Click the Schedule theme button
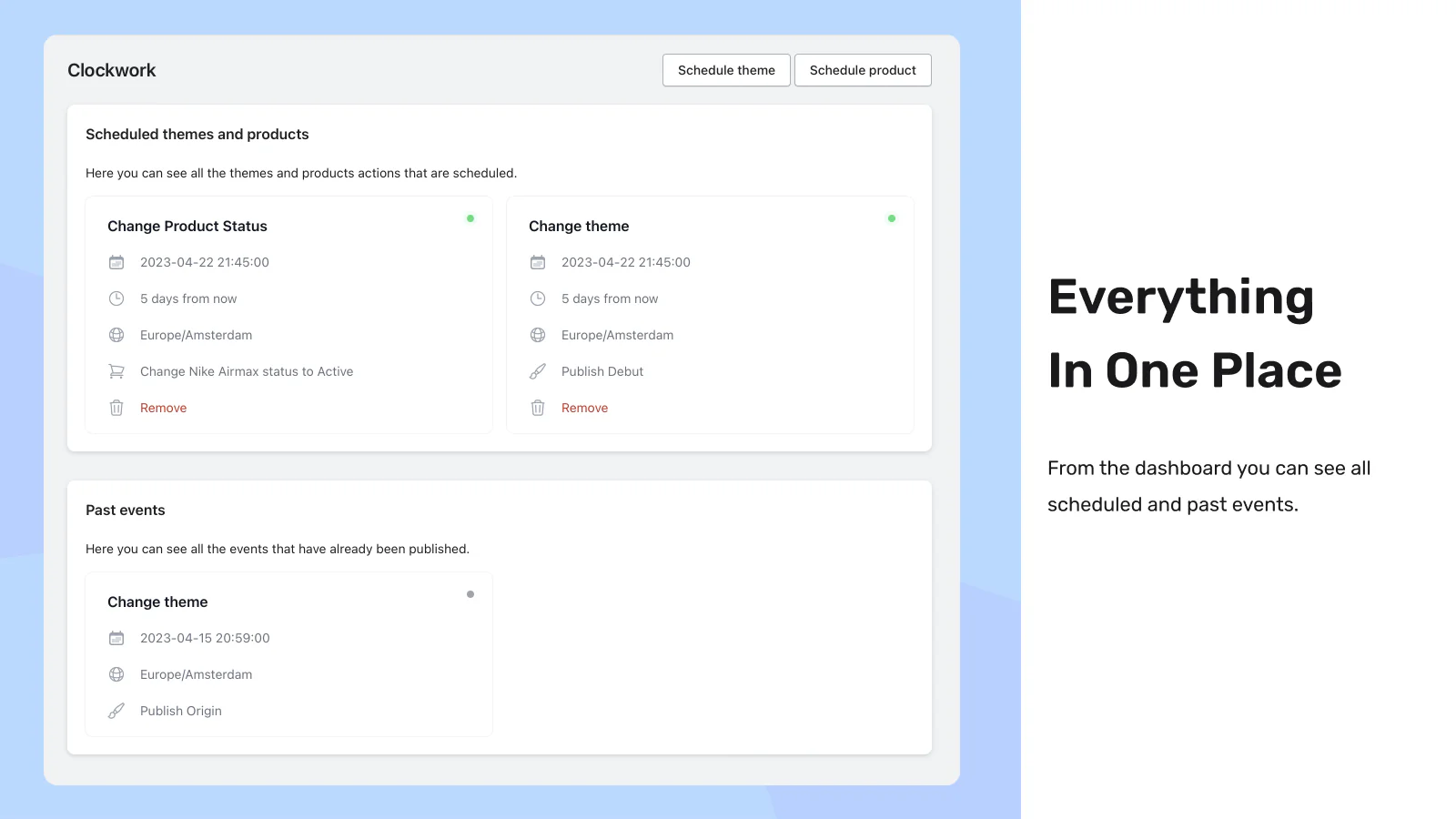Screen dimensions: 1456x819 tap(726, 70)
